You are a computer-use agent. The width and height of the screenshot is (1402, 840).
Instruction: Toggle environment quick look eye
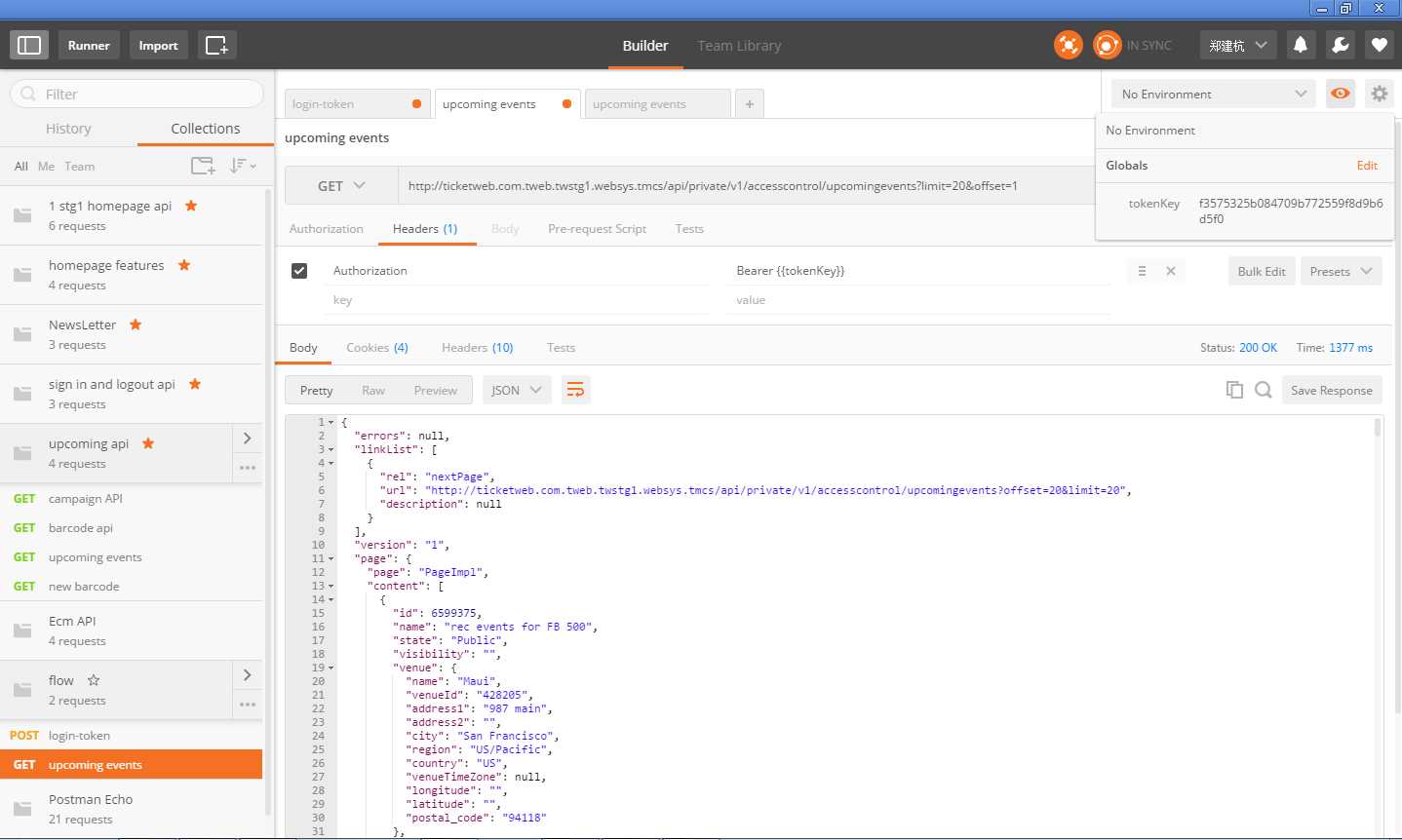[x=1341, y=94]
